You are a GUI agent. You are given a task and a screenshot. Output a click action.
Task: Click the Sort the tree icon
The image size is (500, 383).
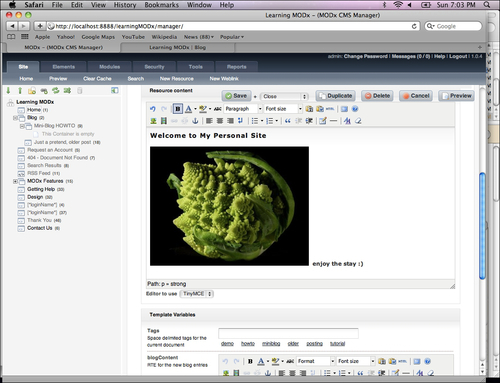67,90
